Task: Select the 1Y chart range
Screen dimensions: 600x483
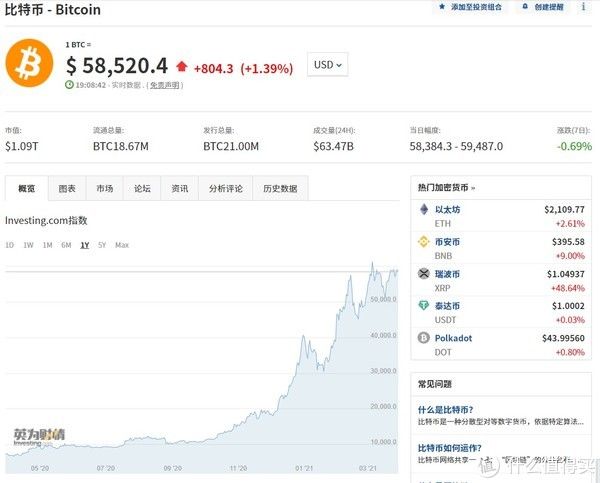Action: (x=85, y=245)
